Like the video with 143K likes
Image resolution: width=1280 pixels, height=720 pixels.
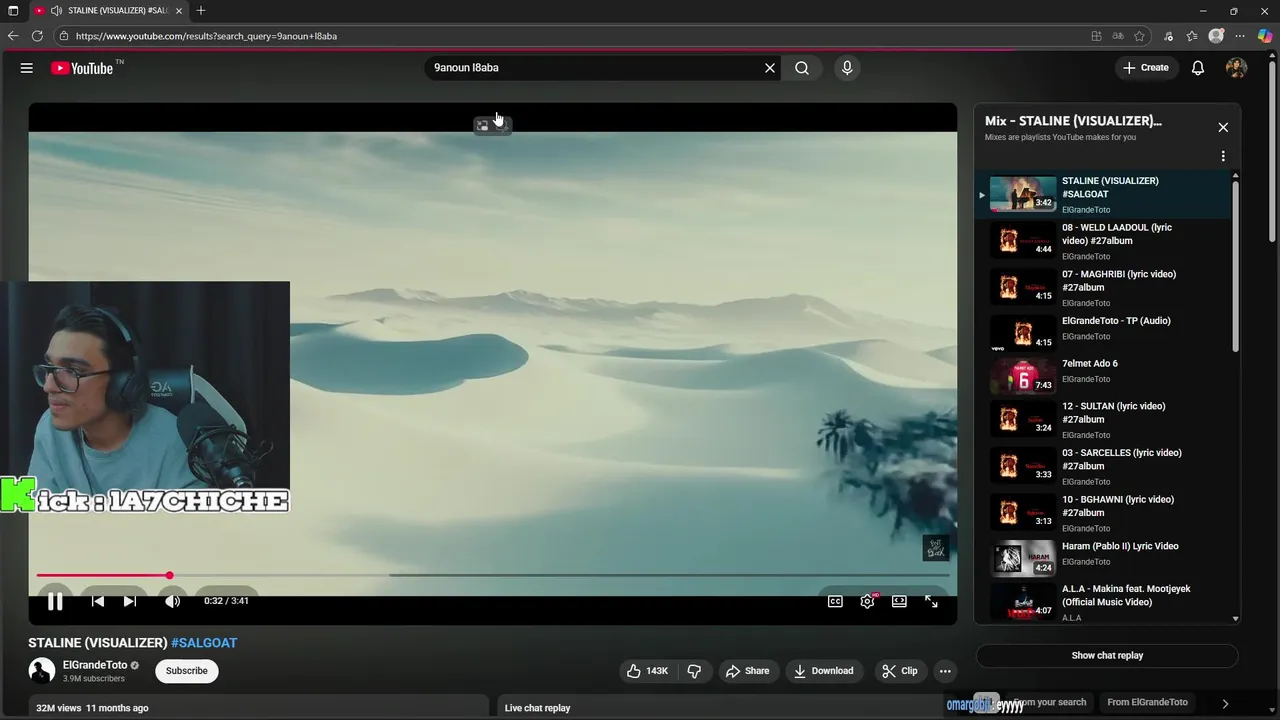click(x=647, y=671)
